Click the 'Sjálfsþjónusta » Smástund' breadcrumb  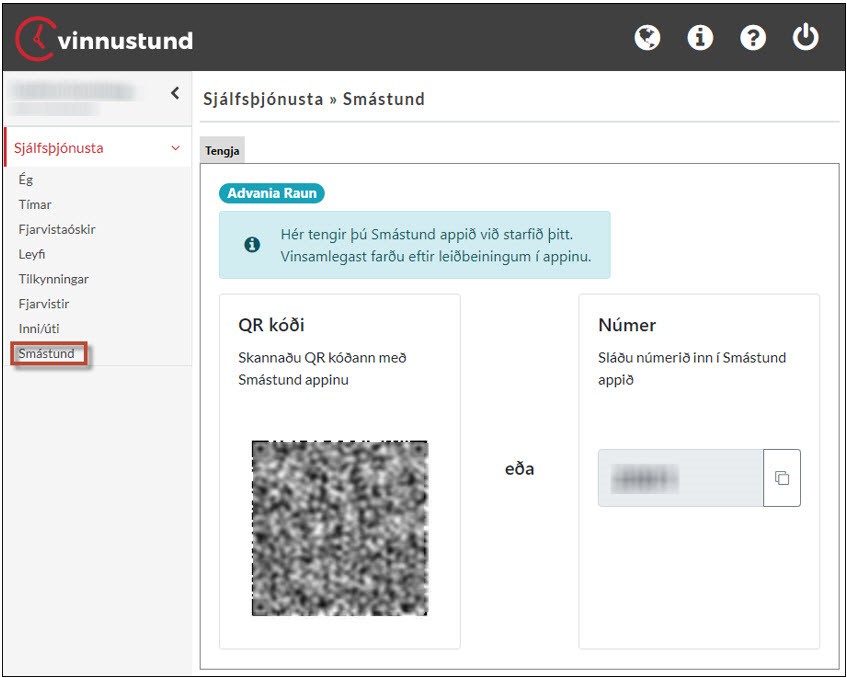click(x=314, y=99)
